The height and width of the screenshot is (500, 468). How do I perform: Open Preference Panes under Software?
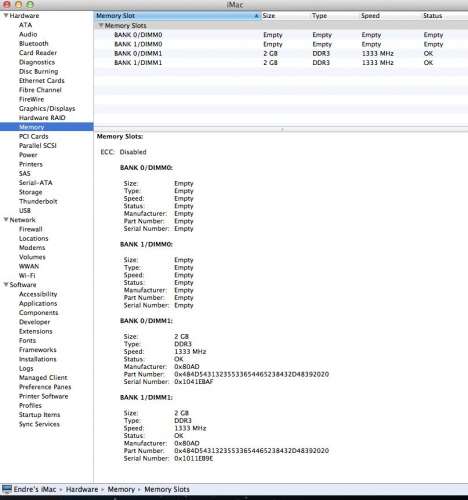tap(45, 387)
